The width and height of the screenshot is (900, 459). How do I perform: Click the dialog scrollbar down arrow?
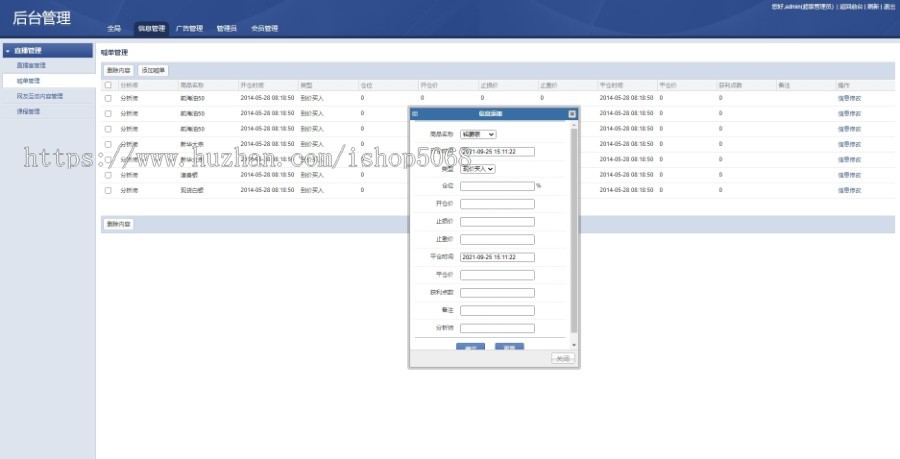pos(574,345)
